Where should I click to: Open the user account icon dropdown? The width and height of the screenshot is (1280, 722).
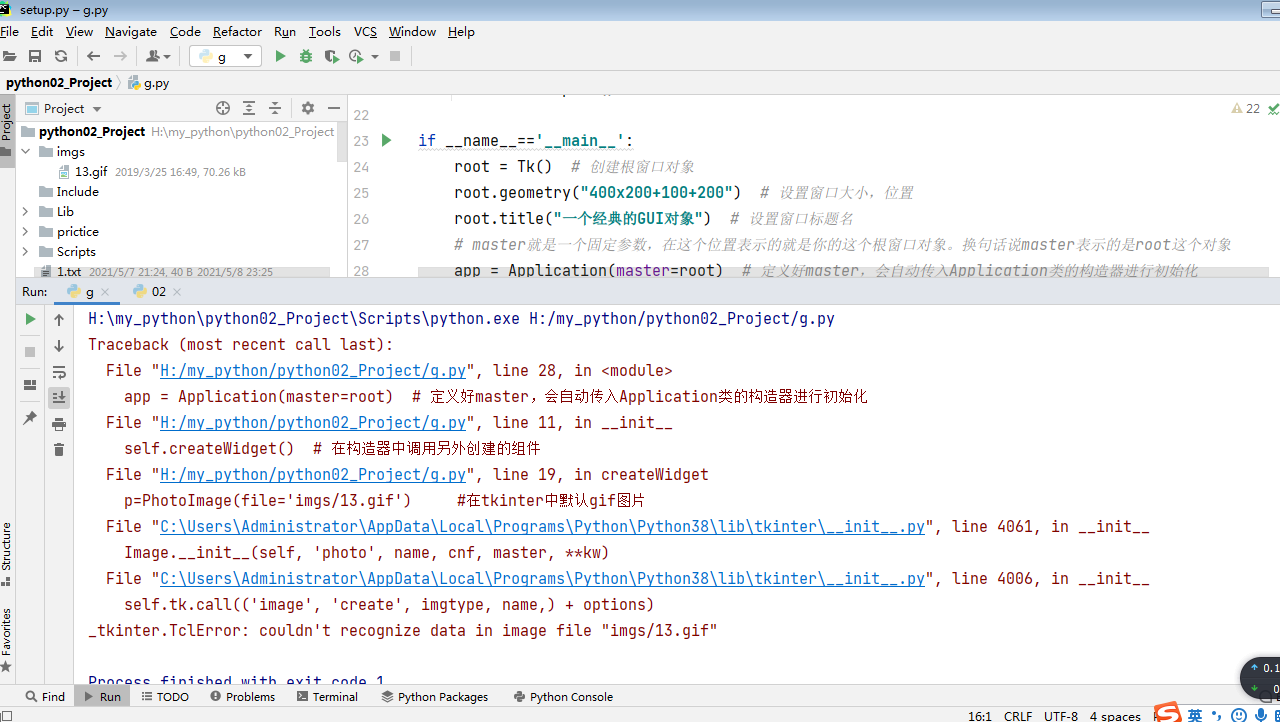click(158, 57)
